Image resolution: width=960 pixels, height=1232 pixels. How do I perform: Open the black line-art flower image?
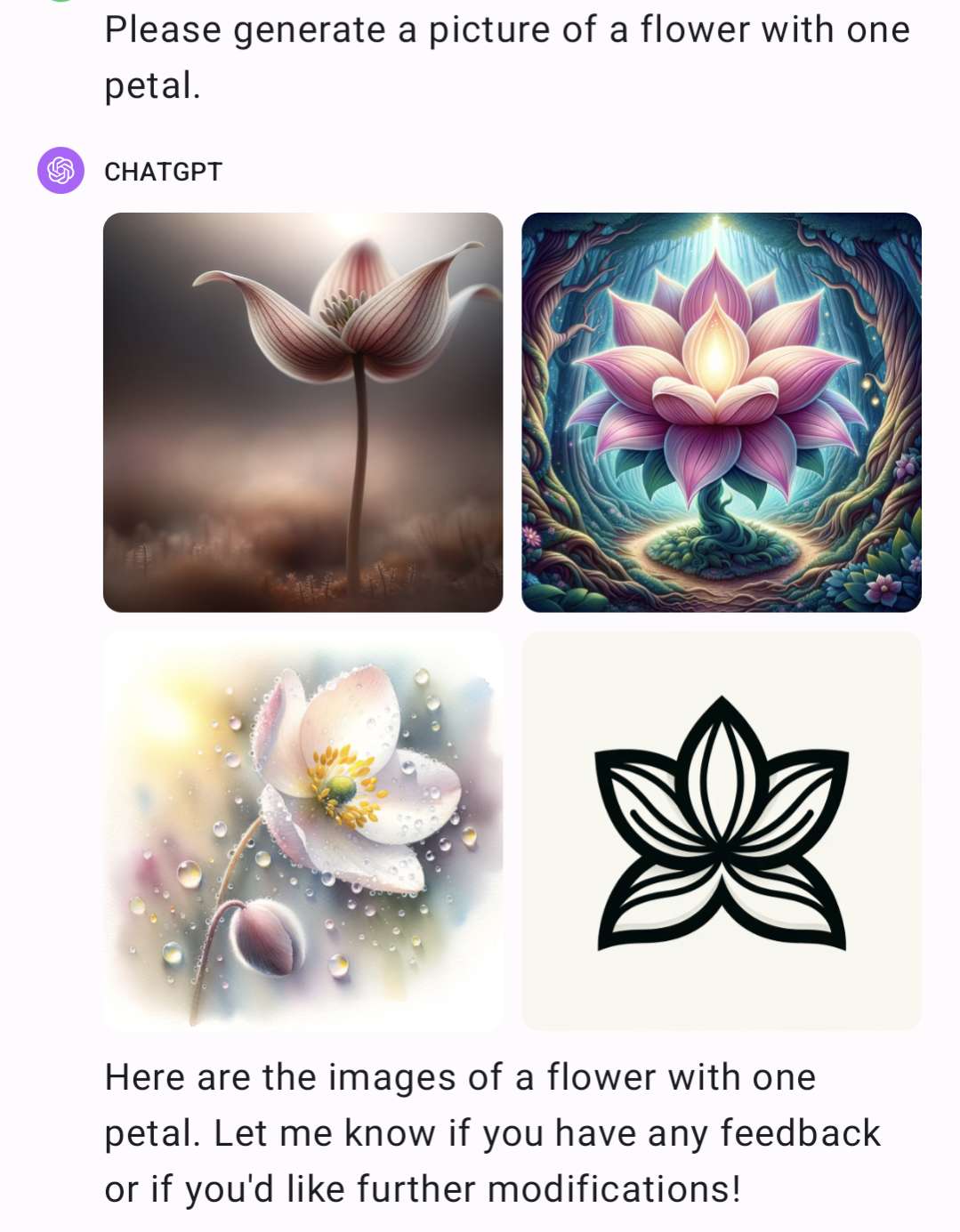(722, 831)
